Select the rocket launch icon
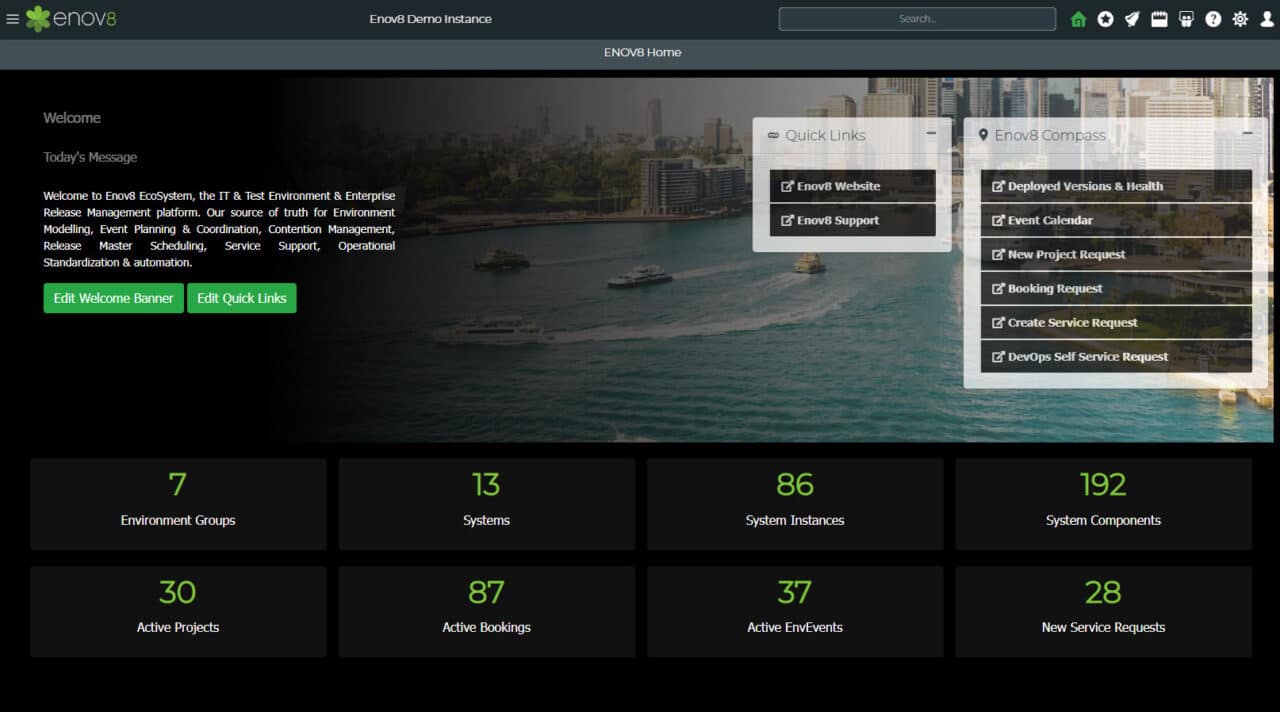This screenshot has height=712, width=1280. [x=1132, y=18]
